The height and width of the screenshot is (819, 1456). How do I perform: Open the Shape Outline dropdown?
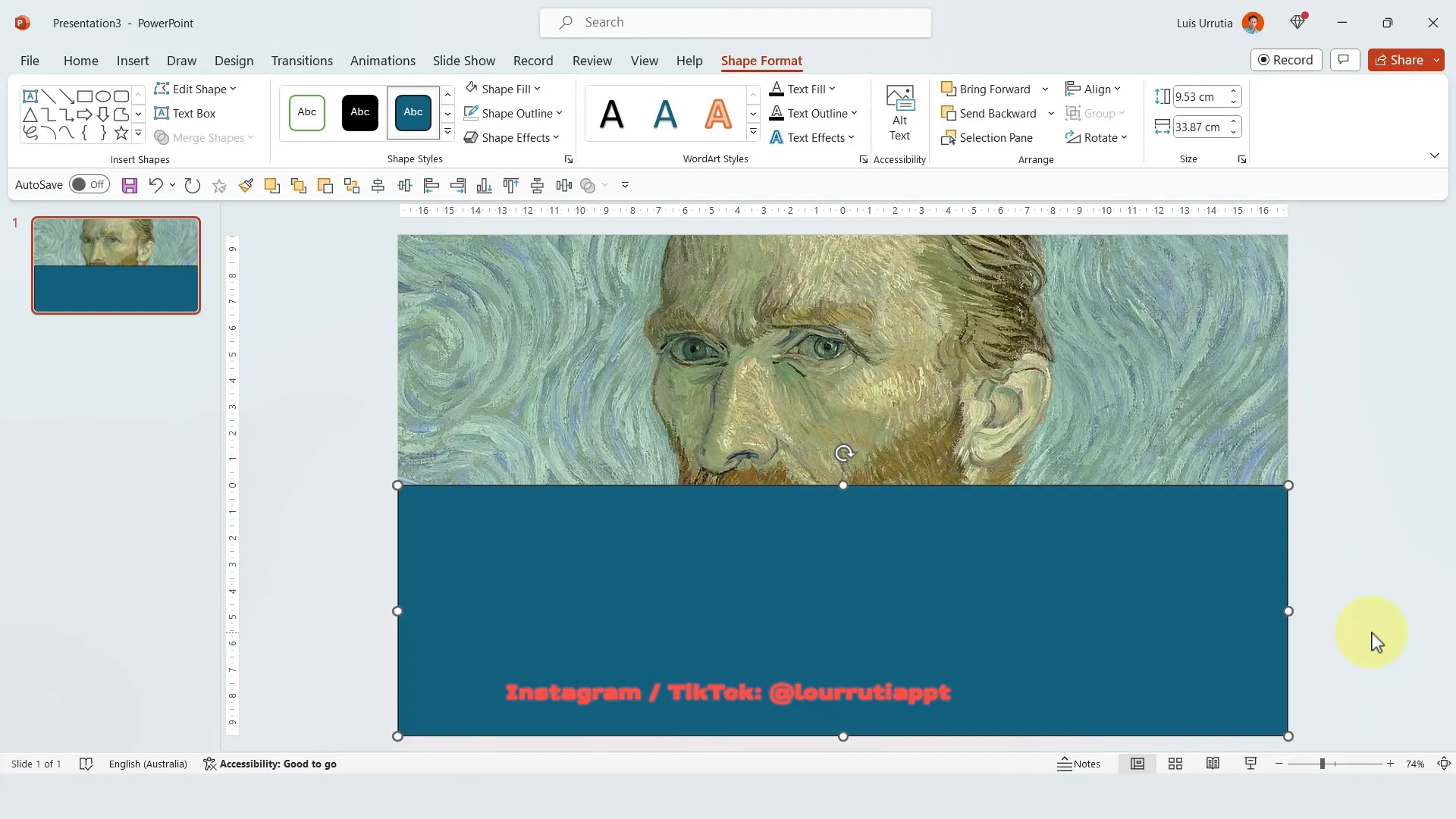click(x=513, y=113)
